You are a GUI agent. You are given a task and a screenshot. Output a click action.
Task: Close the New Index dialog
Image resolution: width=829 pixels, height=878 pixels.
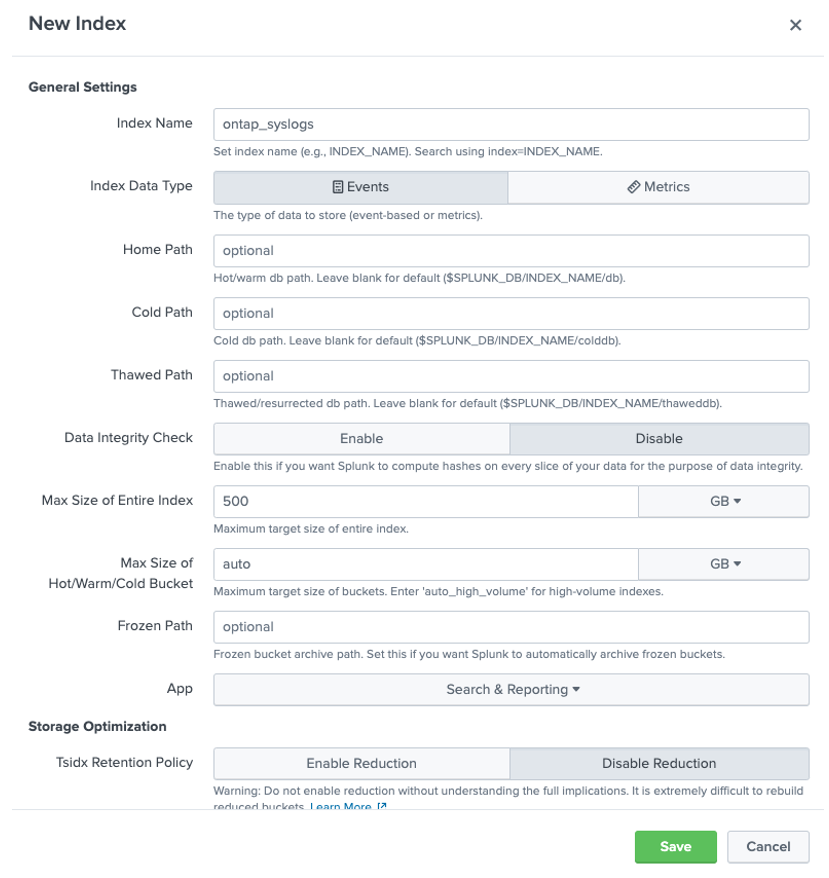pos(795,25)
